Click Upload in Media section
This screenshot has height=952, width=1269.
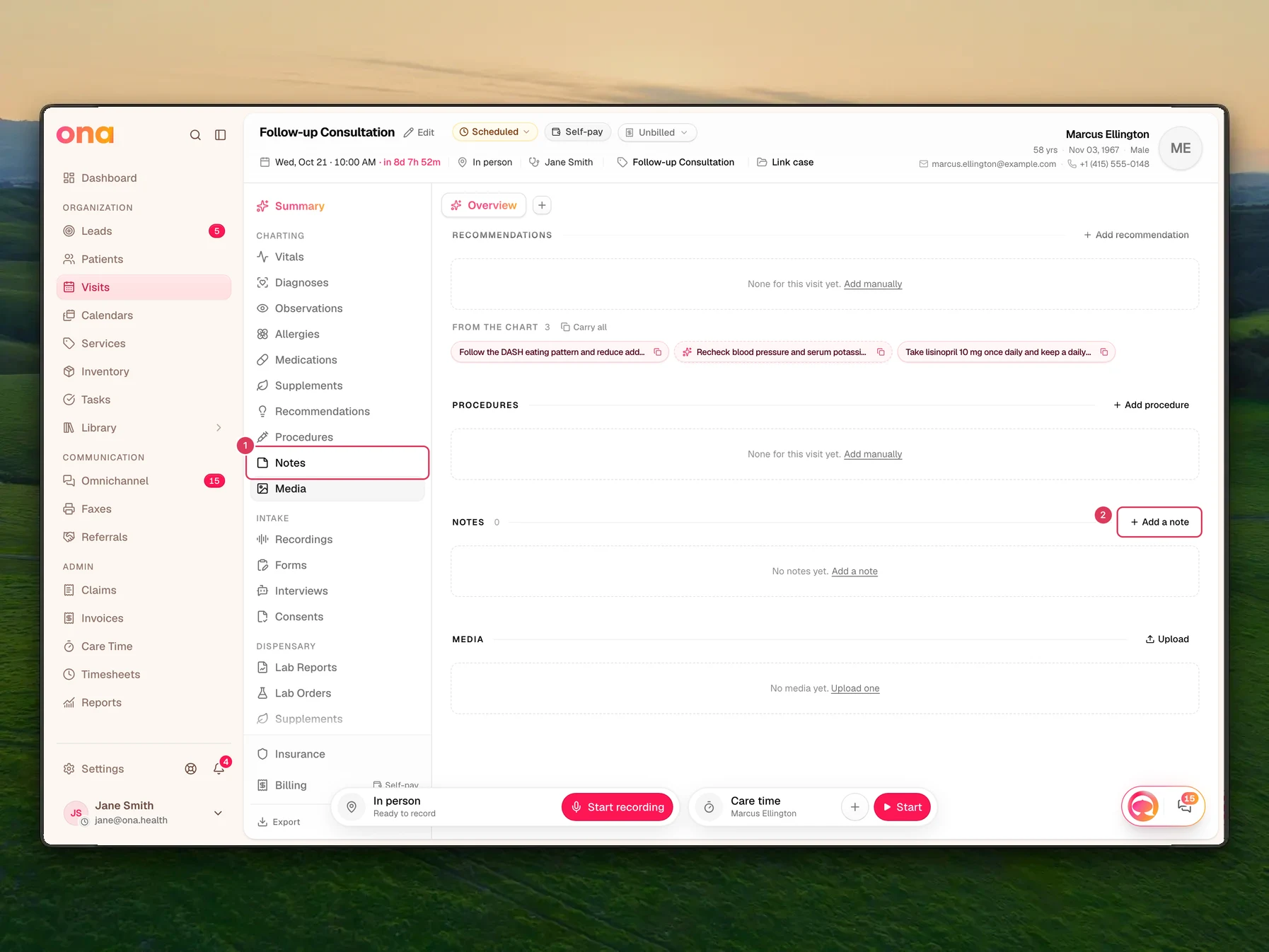point(1167,639)
